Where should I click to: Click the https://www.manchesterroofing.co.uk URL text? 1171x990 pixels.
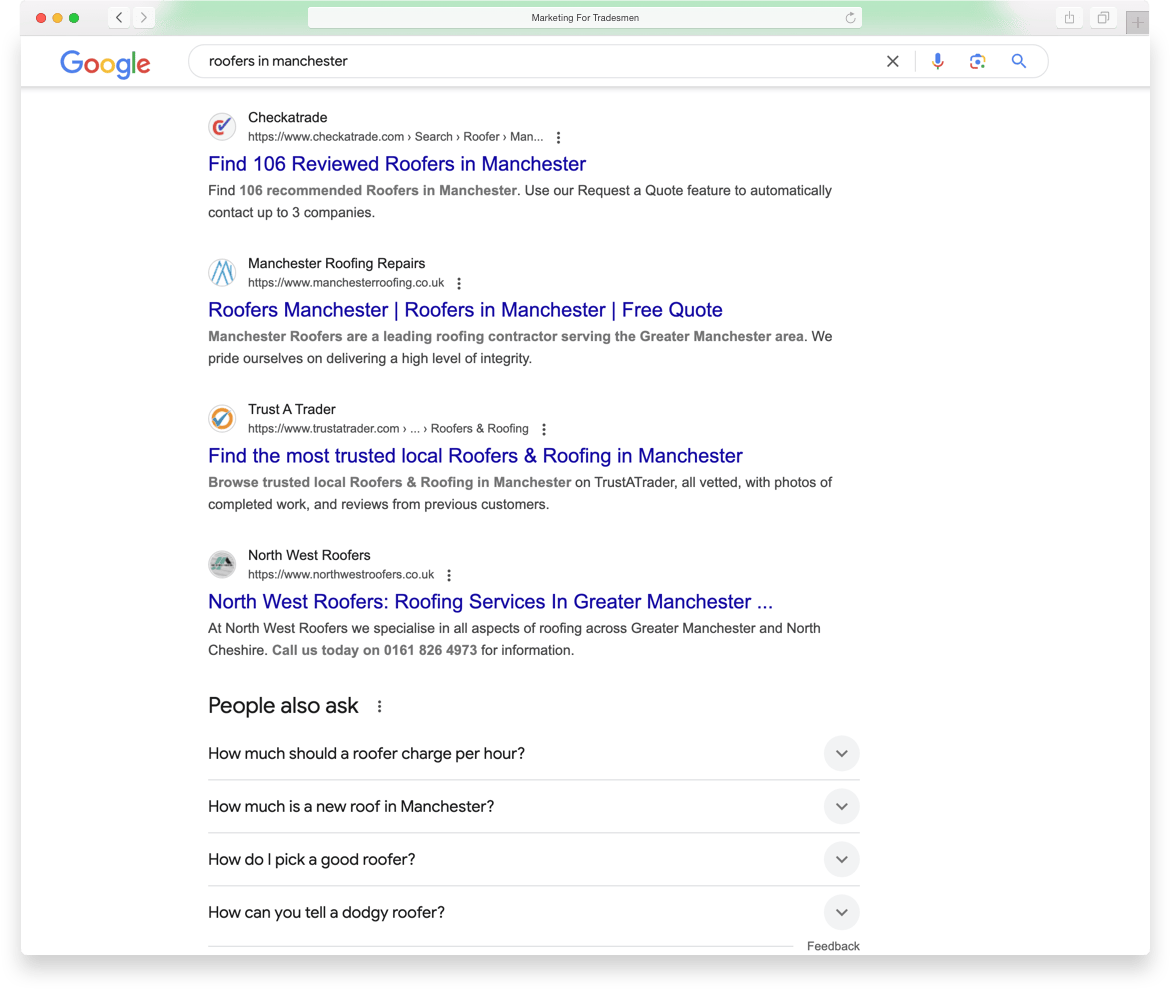click(x=346, y=282)
